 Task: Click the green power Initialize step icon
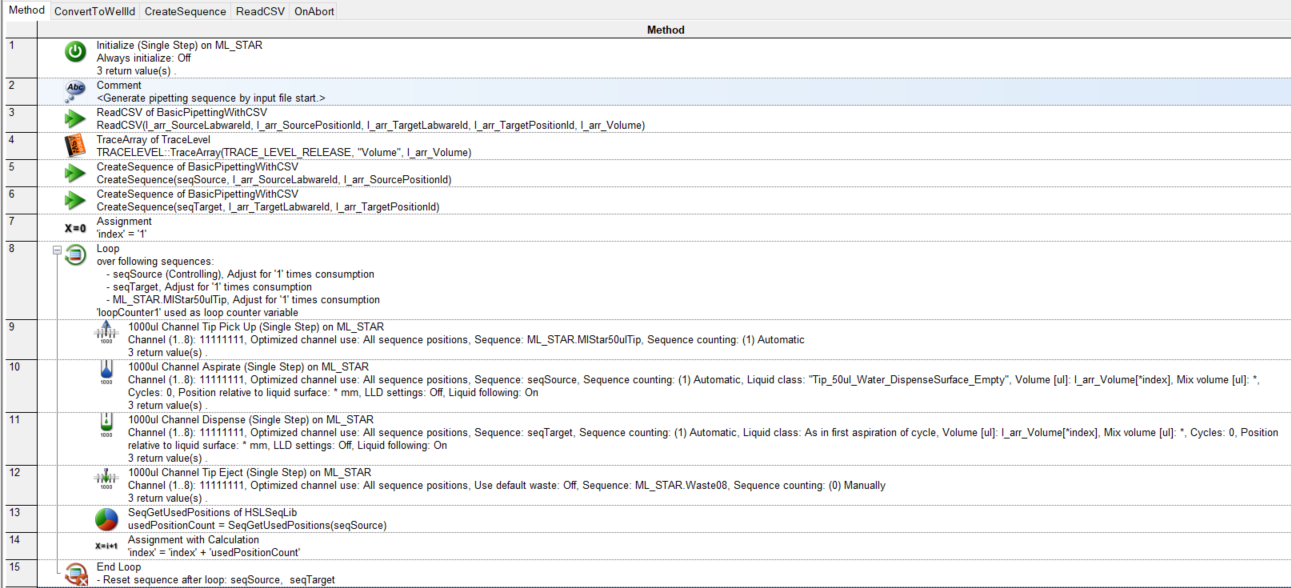coord(76,53)
